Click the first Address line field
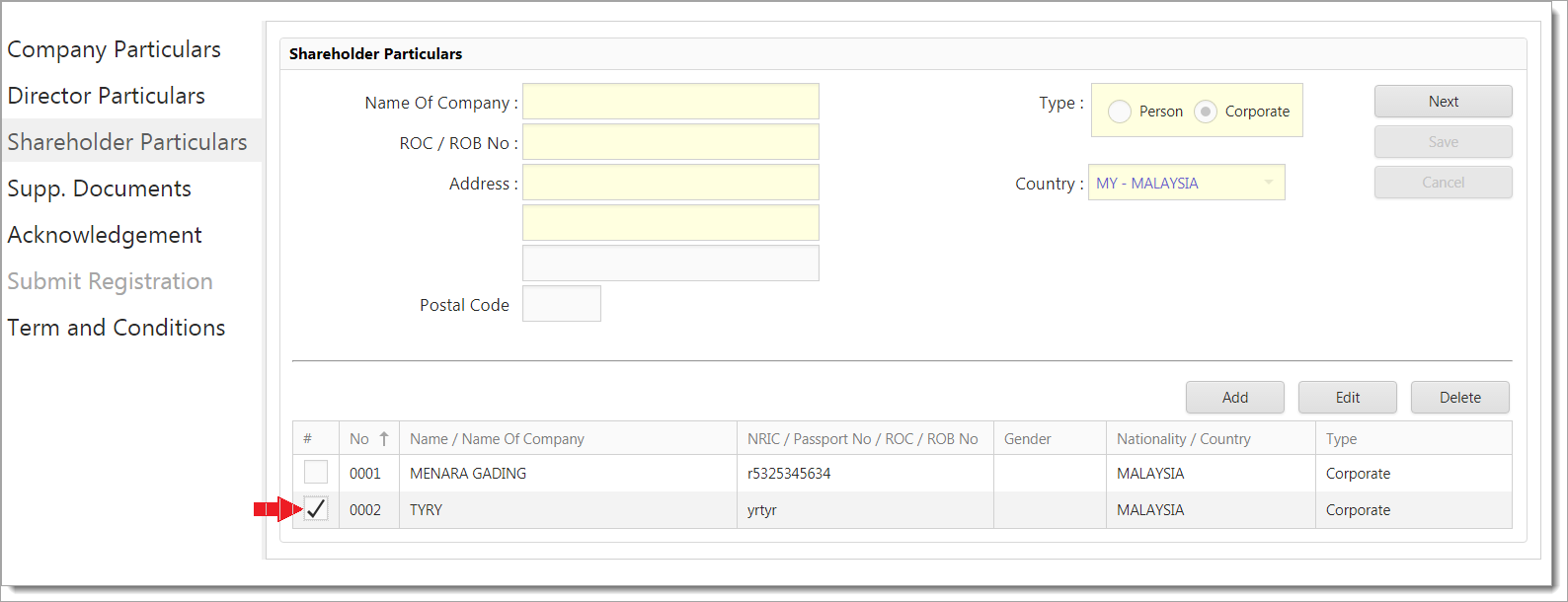1568x602 pixels. (670, 183)
